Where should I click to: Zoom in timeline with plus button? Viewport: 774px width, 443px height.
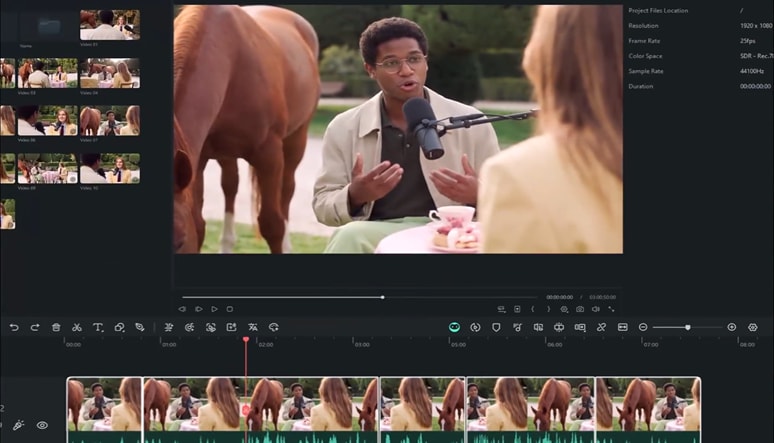[732, 327]
